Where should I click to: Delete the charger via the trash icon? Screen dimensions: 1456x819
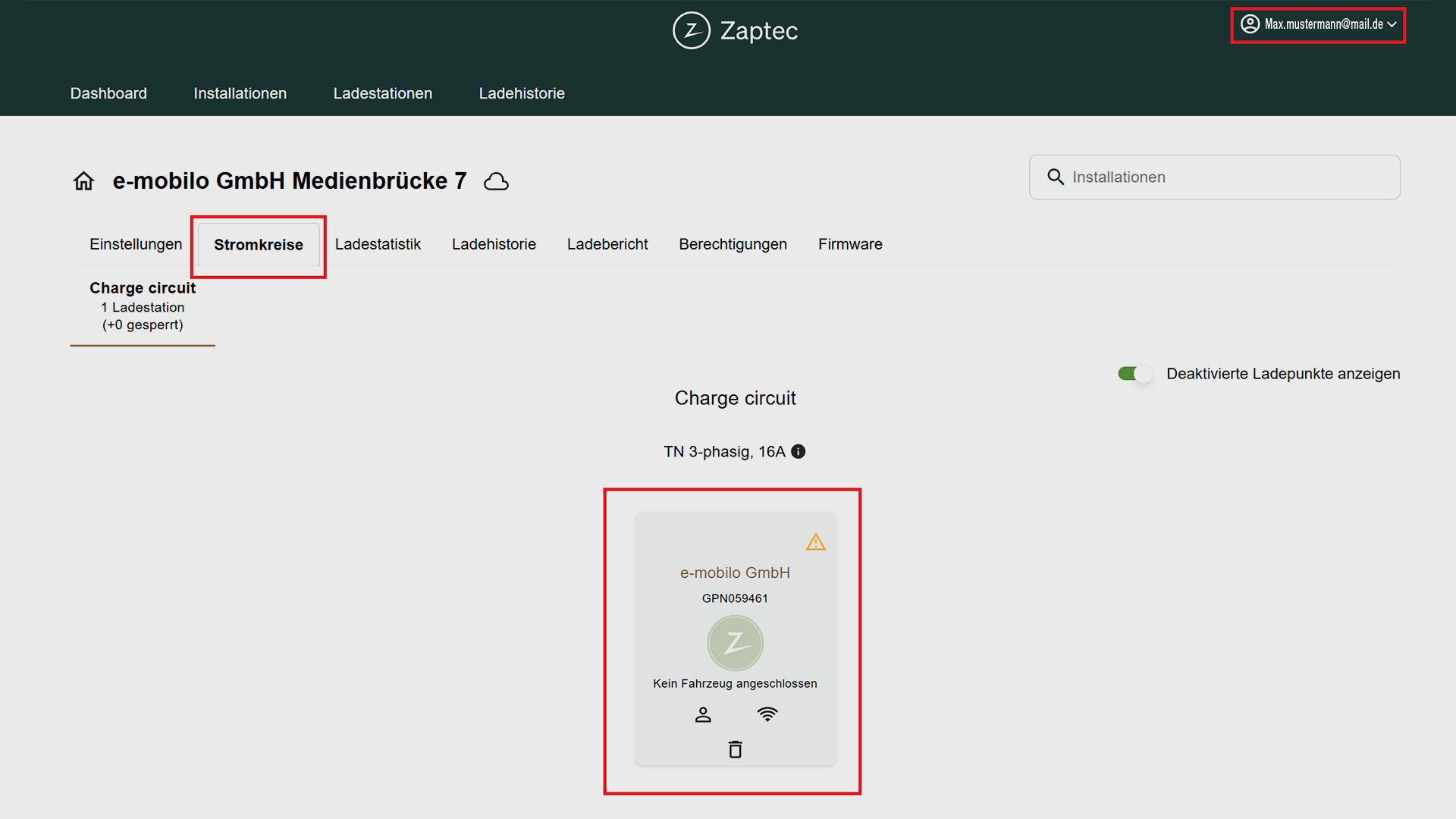click(735, 749)
